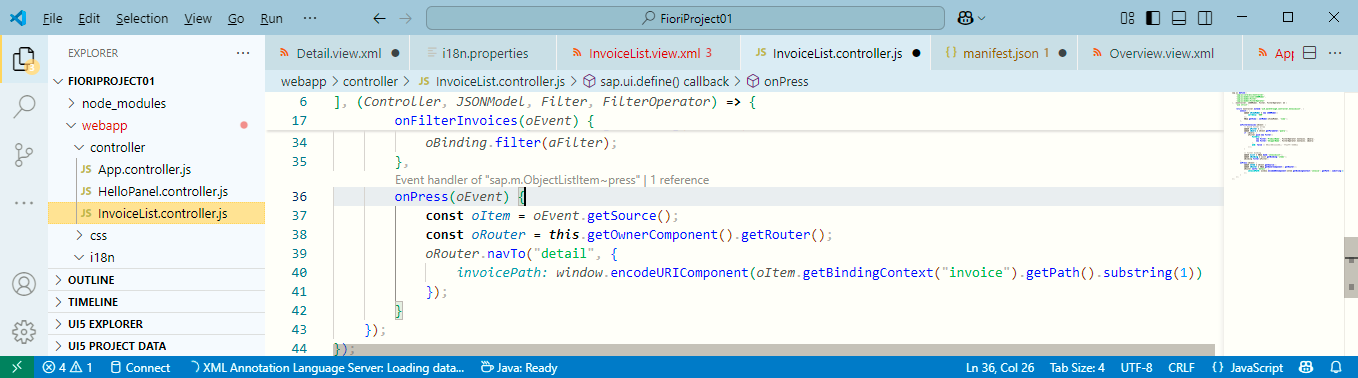Open the Search view in activity bar
This screenshot has height=378, width=1358.
(x=24, y=106)
